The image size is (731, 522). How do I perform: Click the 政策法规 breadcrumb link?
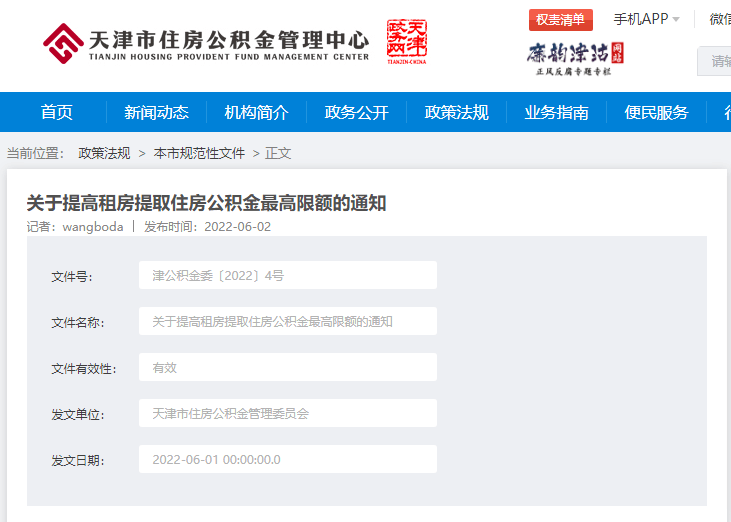pyautogui.click(x=104, y=153)
